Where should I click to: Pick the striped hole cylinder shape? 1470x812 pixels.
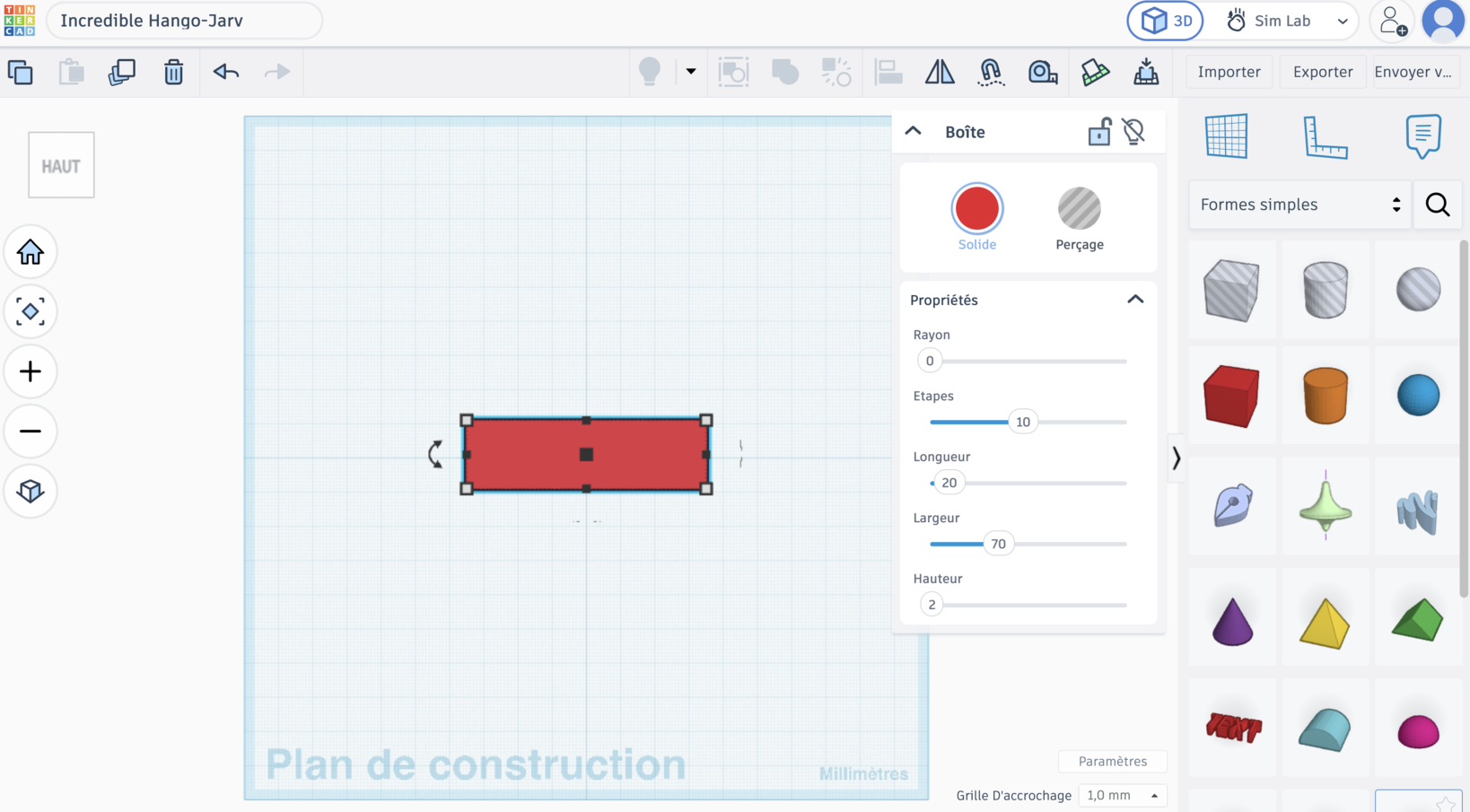[x=1326, y=290]
